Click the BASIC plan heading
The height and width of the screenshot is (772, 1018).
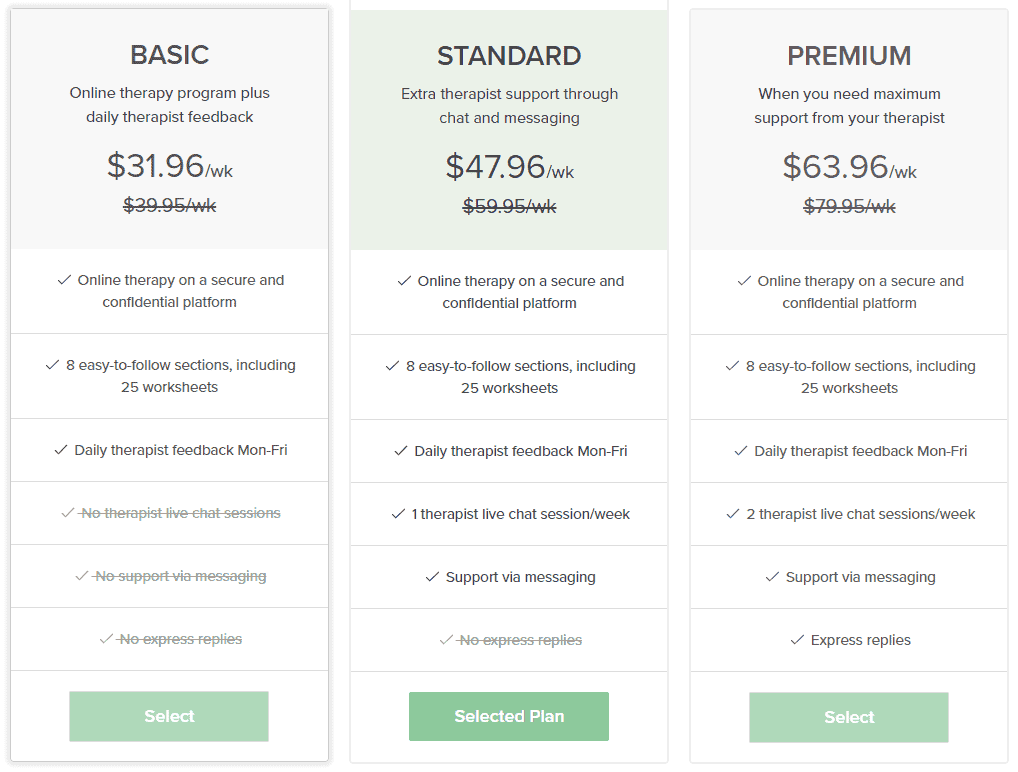pos(169,55)
